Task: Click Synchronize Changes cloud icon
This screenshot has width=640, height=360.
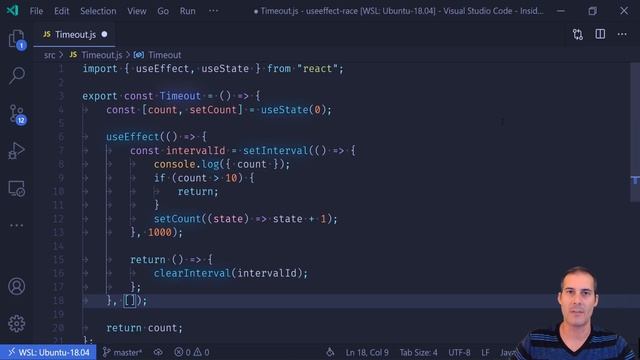Action: point(158,352)
